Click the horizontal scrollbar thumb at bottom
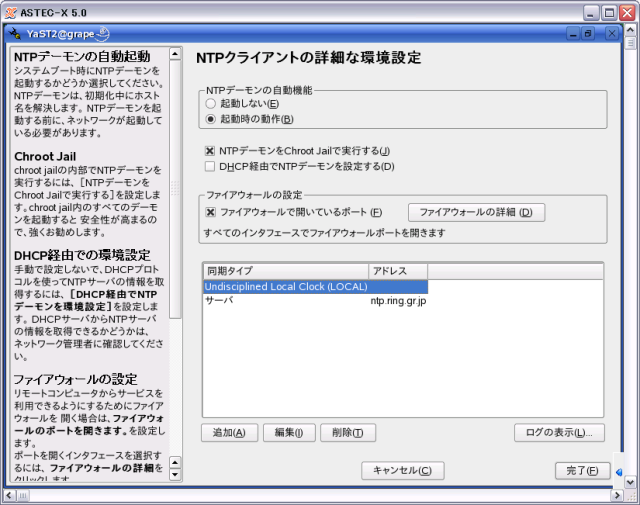 (x=22, y=496)
